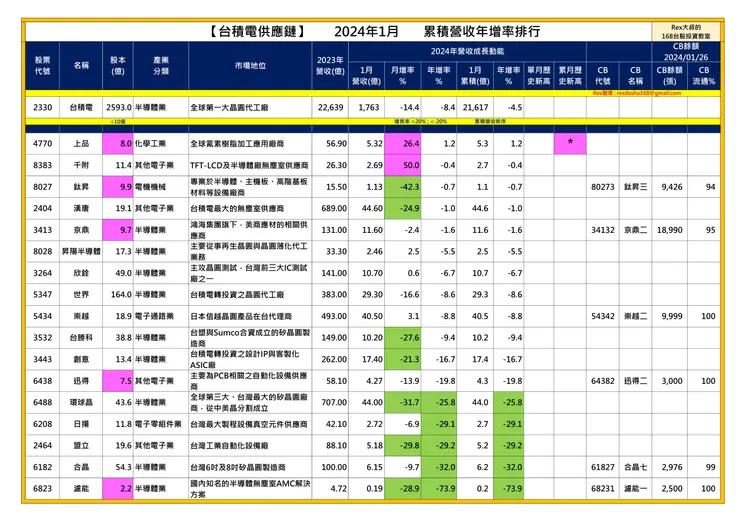This screenshot has width=740, height=523.
Task: Click the 1月累積(億) column header
Action: (475, 76)
